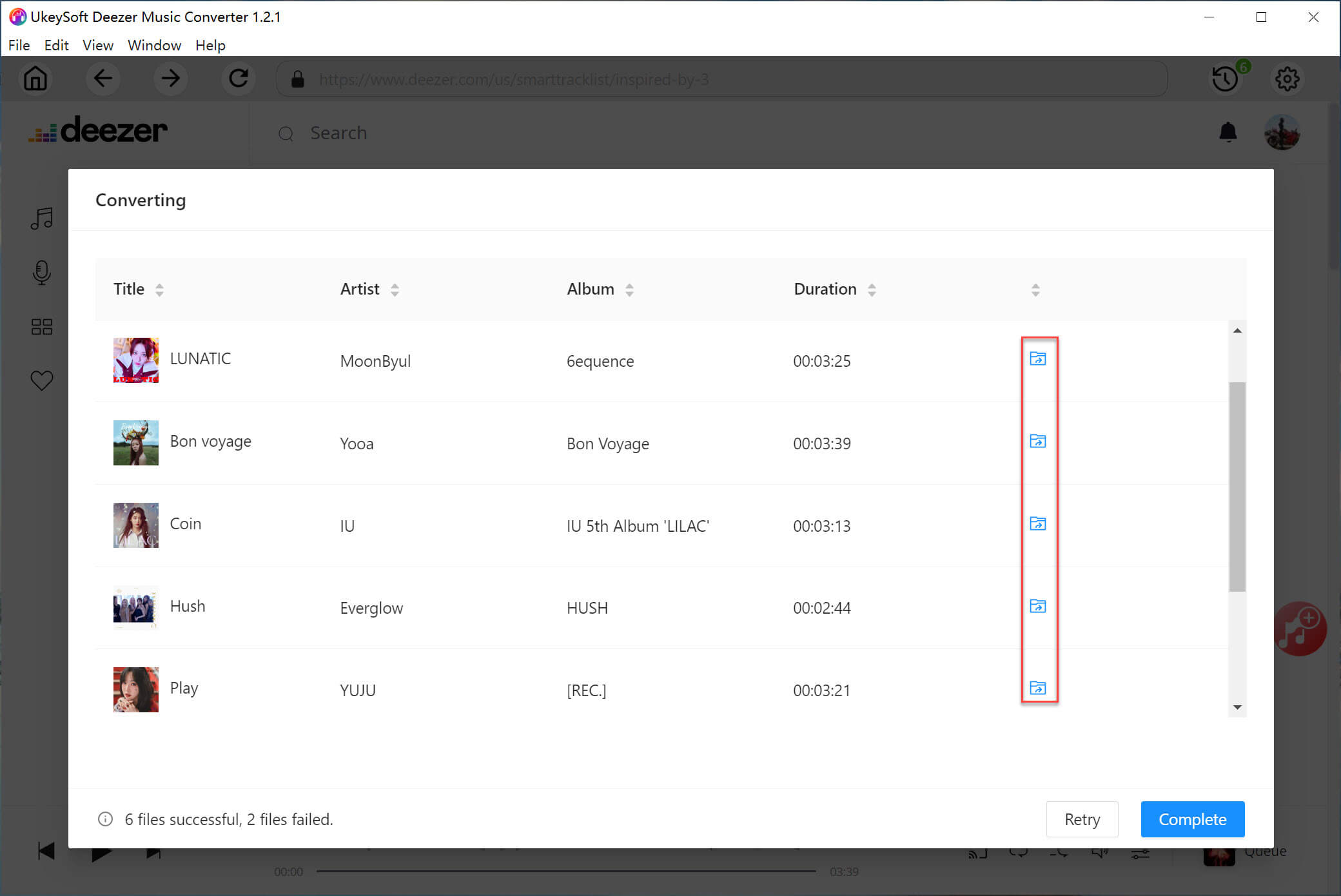Image resolution: width=1341 pixels, height=896 pixels.
Task: Open output folder for Hush track
Action: click(1037, 606)
